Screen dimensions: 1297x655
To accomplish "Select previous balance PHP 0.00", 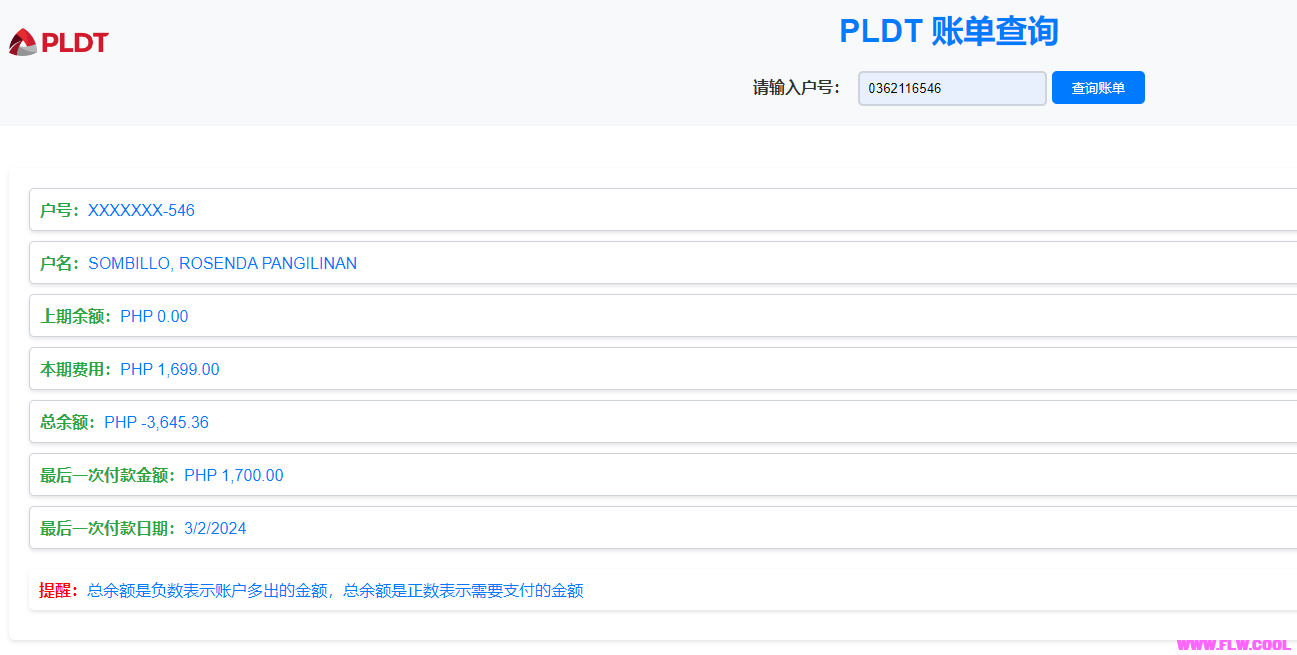I will (154, 316).
